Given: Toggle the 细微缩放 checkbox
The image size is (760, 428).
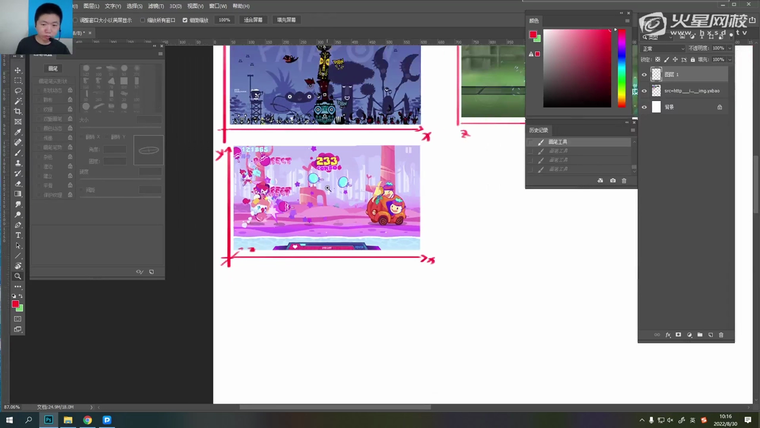Looking at the screenshot, I should [185, 19].
